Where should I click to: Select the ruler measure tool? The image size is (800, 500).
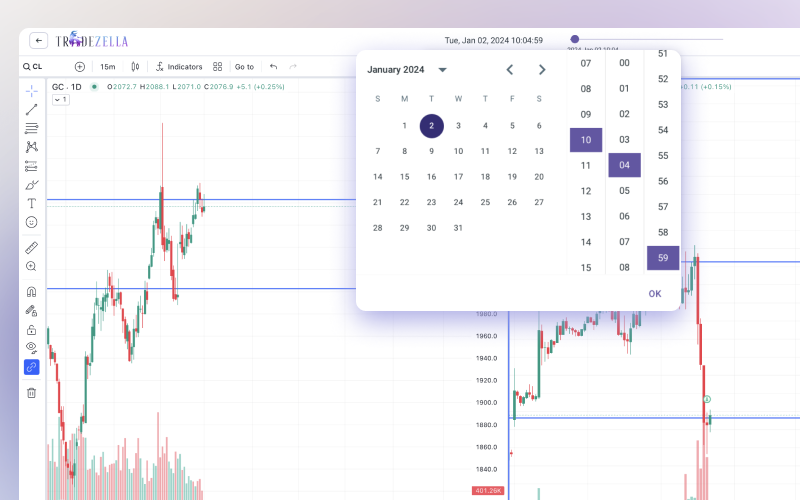coord(31,247)
